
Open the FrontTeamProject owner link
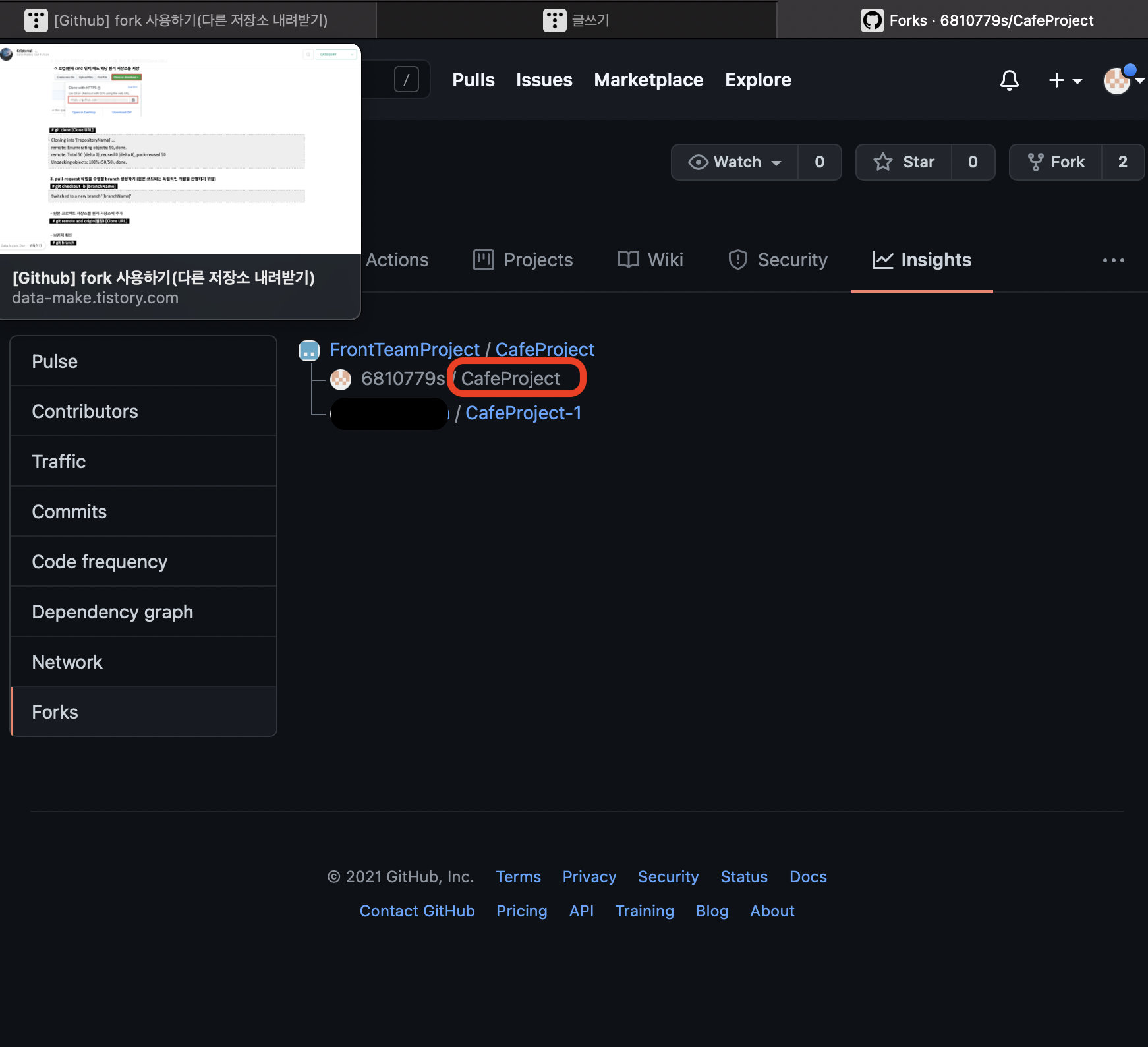(x=405, y=349)
